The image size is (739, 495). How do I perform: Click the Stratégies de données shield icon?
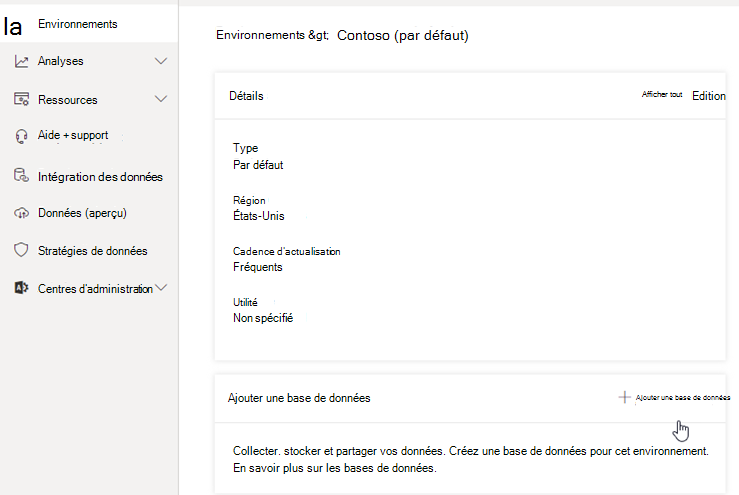(21, 250)
